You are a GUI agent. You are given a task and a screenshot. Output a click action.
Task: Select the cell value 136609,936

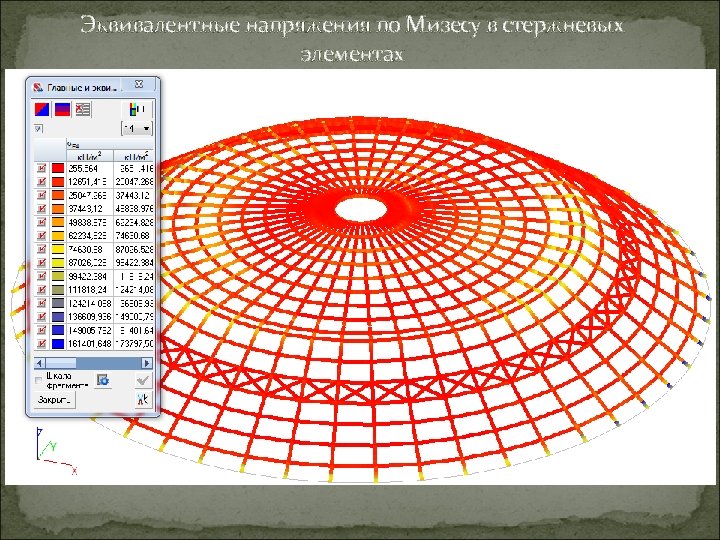90,316
